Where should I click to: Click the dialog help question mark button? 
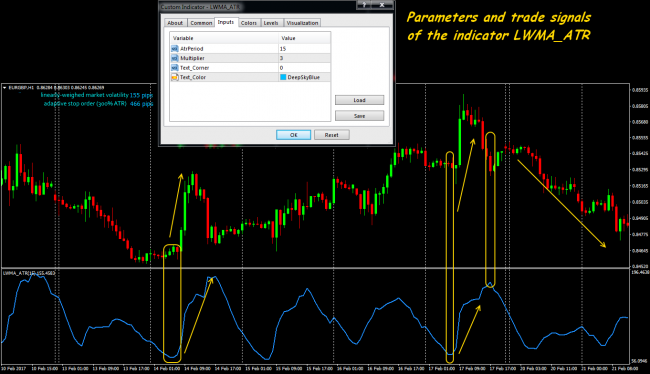click(364, 5)
